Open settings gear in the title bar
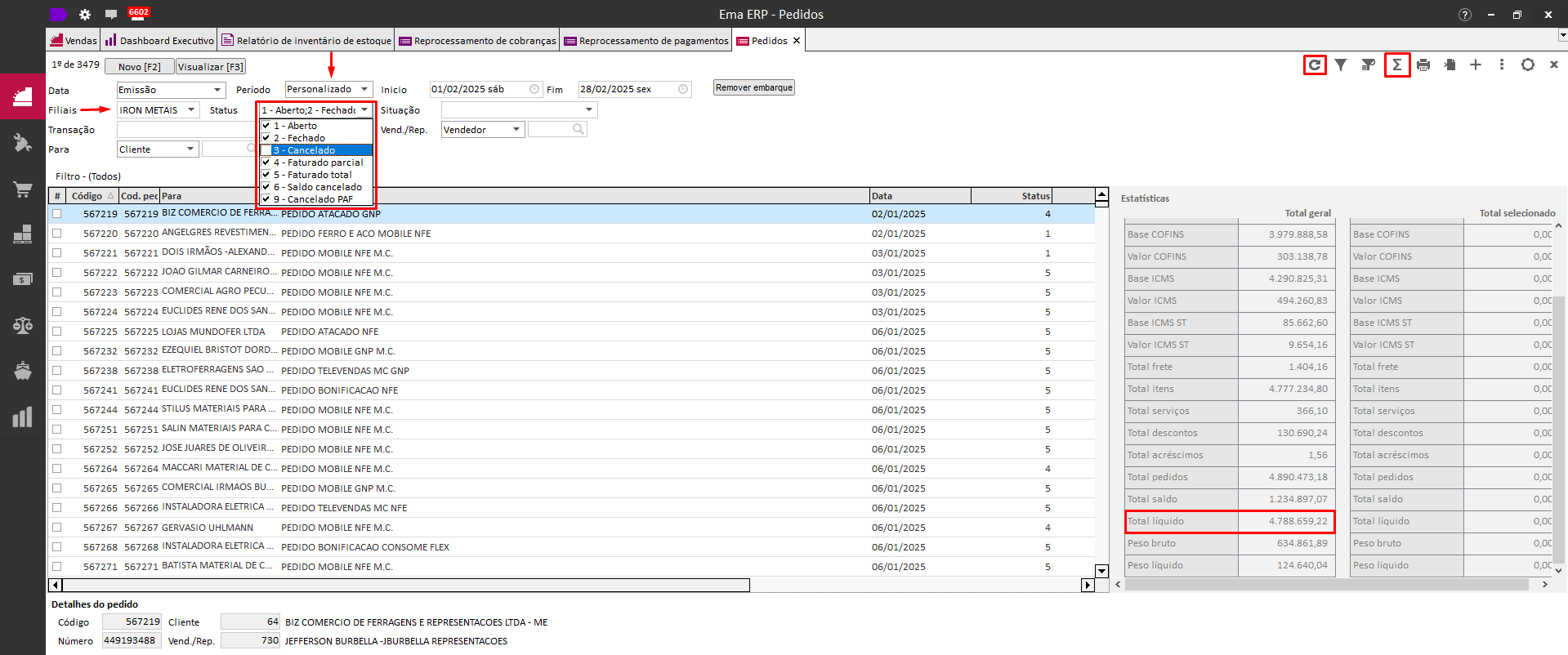The width and height of the screenshot is (1568, 655). [85, 15]
